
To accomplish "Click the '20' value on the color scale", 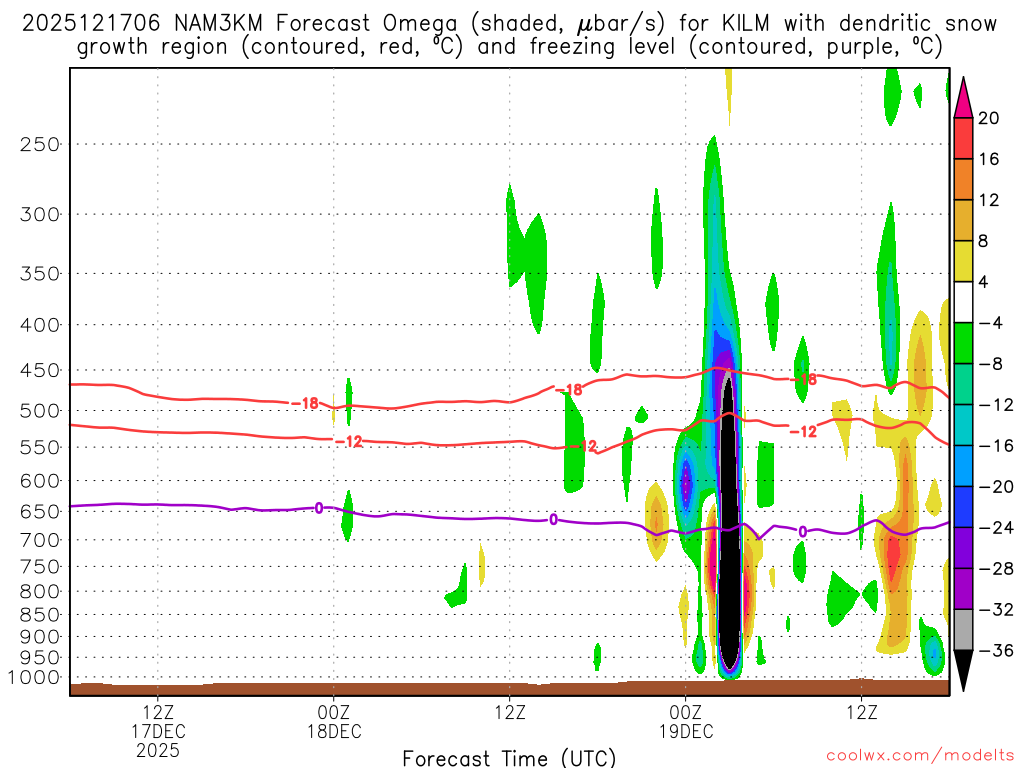I will click(989, 118).
